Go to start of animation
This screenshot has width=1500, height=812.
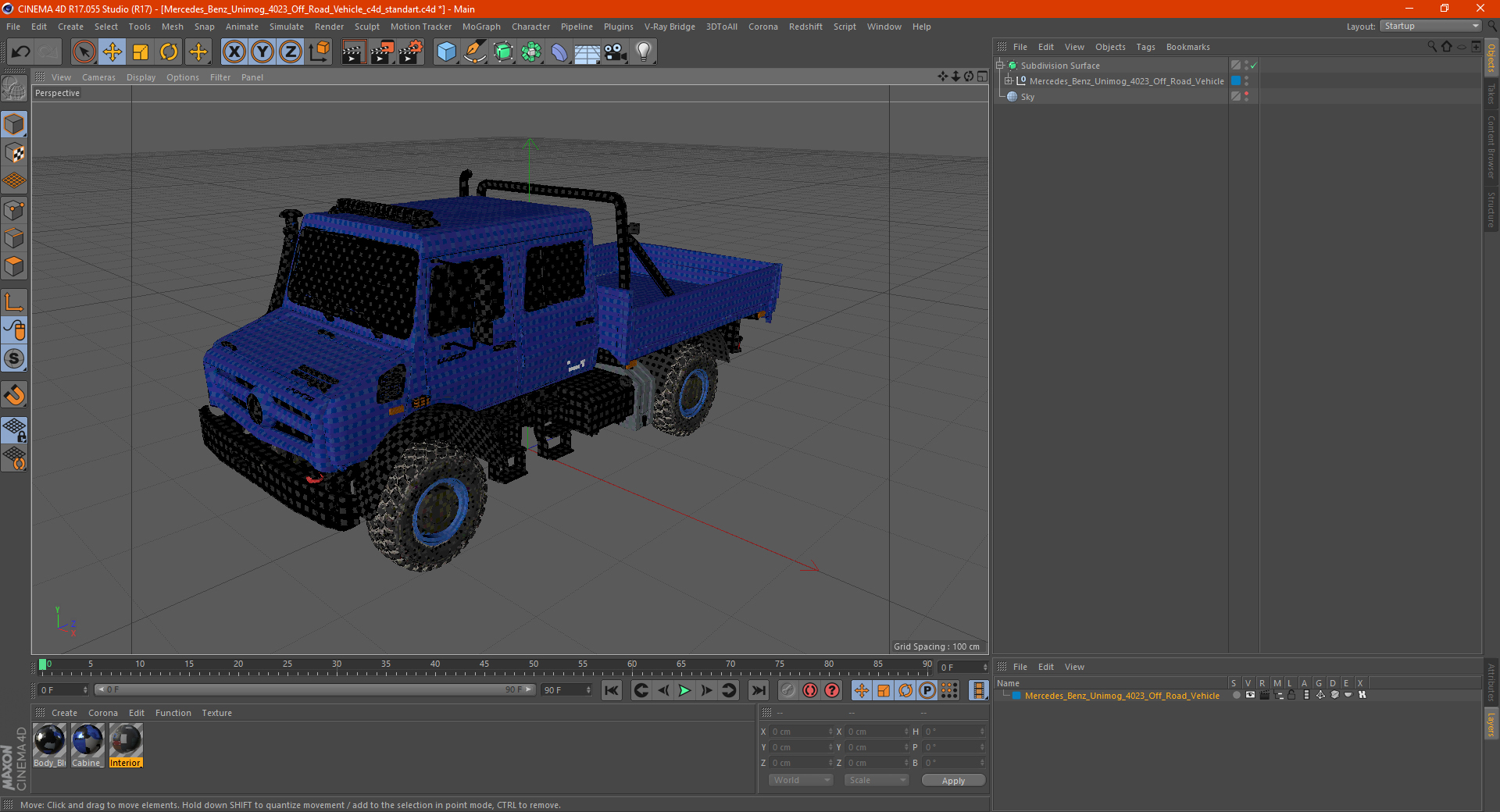click(x=612, y=690)
